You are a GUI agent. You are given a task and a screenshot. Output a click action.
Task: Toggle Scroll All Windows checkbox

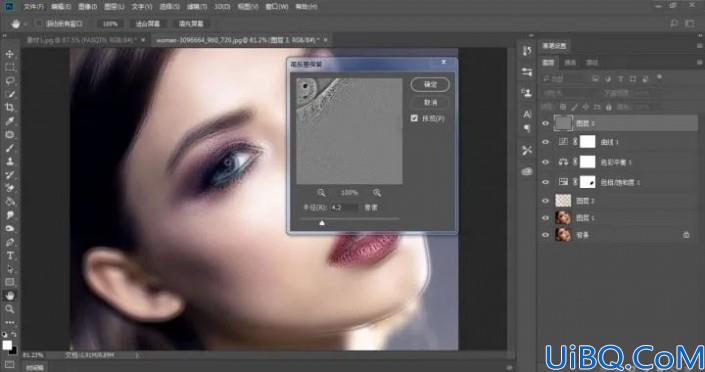[x=39, y=23]
